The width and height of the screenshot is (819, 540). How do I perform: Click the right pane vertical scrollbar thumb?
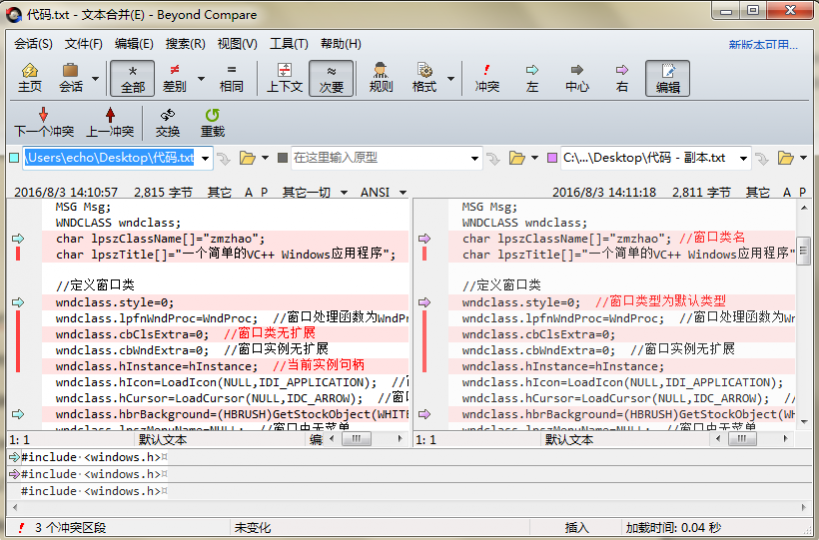pyautogui.click(x=803, y=251)
